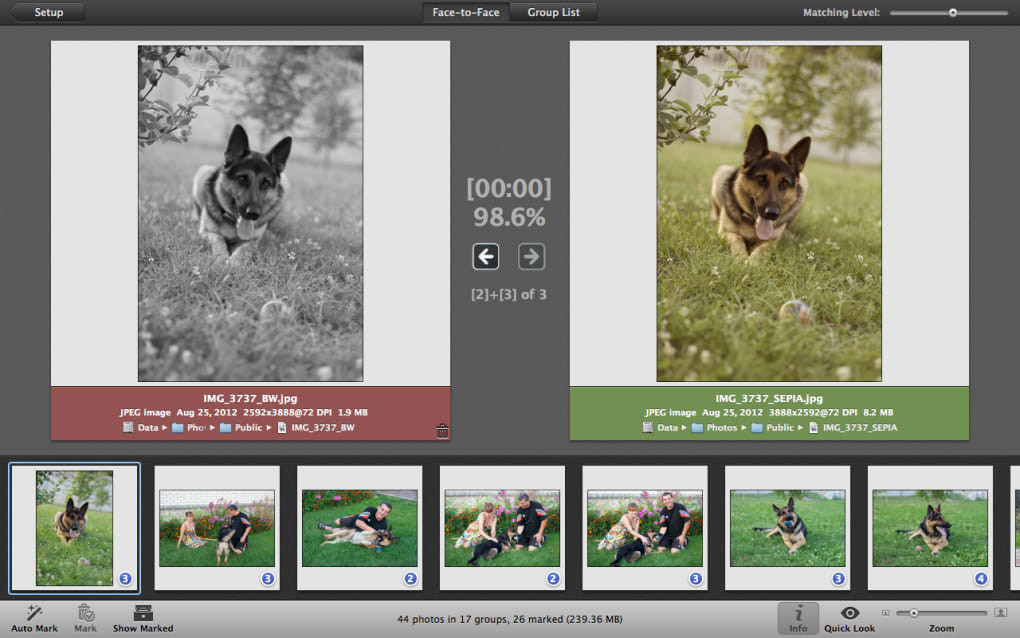Select fourth group thumbnail with couple sitting

click(x=502, y=528)
